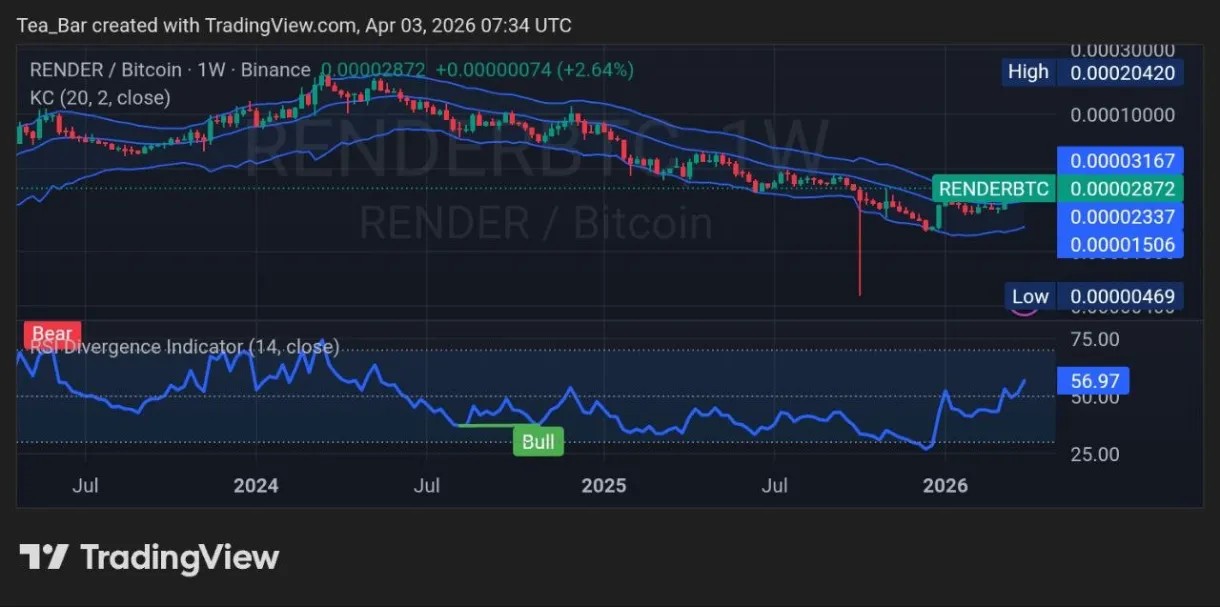
Task: Click the 0.00001506 lower band value label
Action: point(1120,244)
